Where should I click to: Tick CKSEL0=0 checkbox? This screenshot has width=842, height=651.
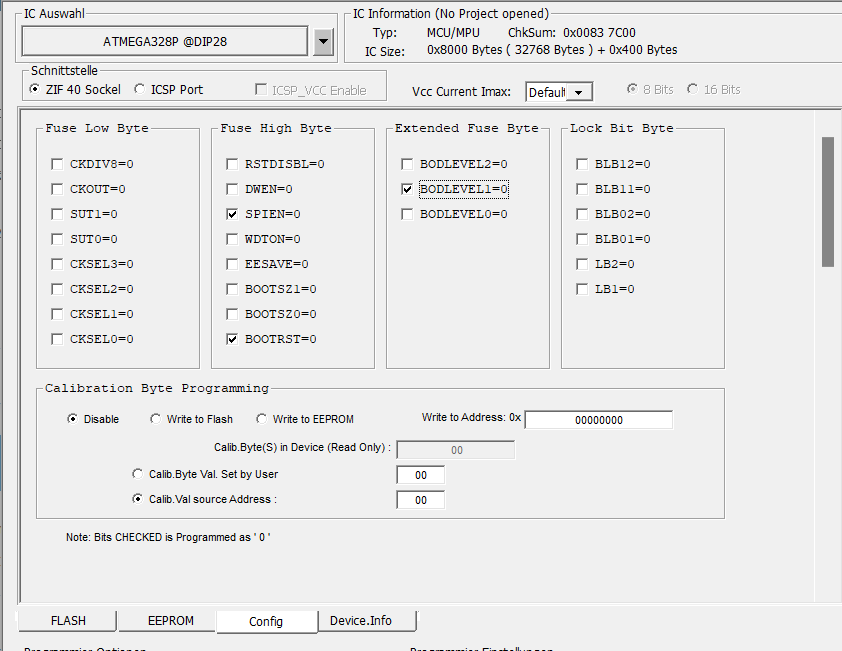[x=57, y=339]
